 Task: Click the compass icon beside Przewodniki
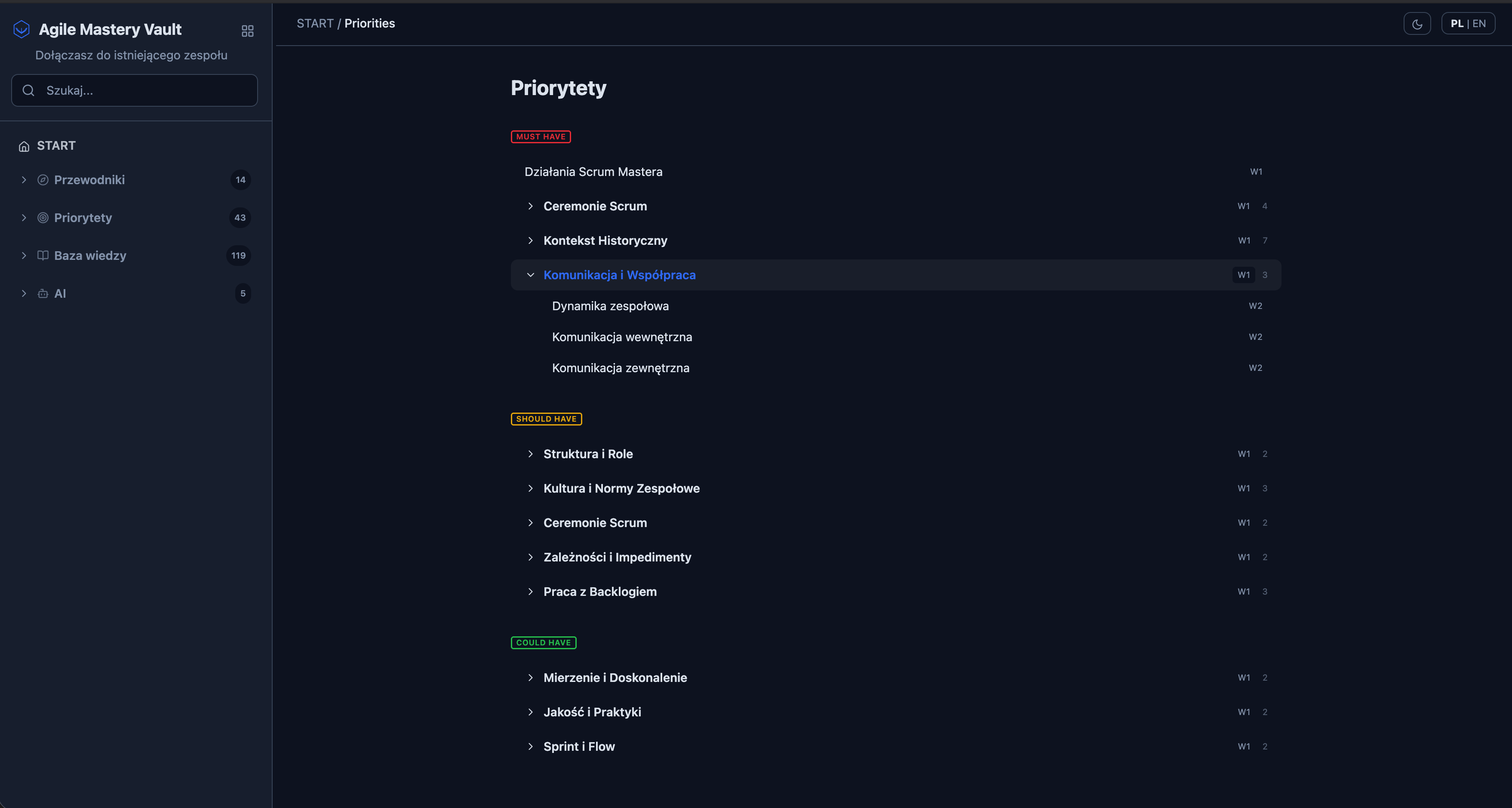(x=43, y=180)
